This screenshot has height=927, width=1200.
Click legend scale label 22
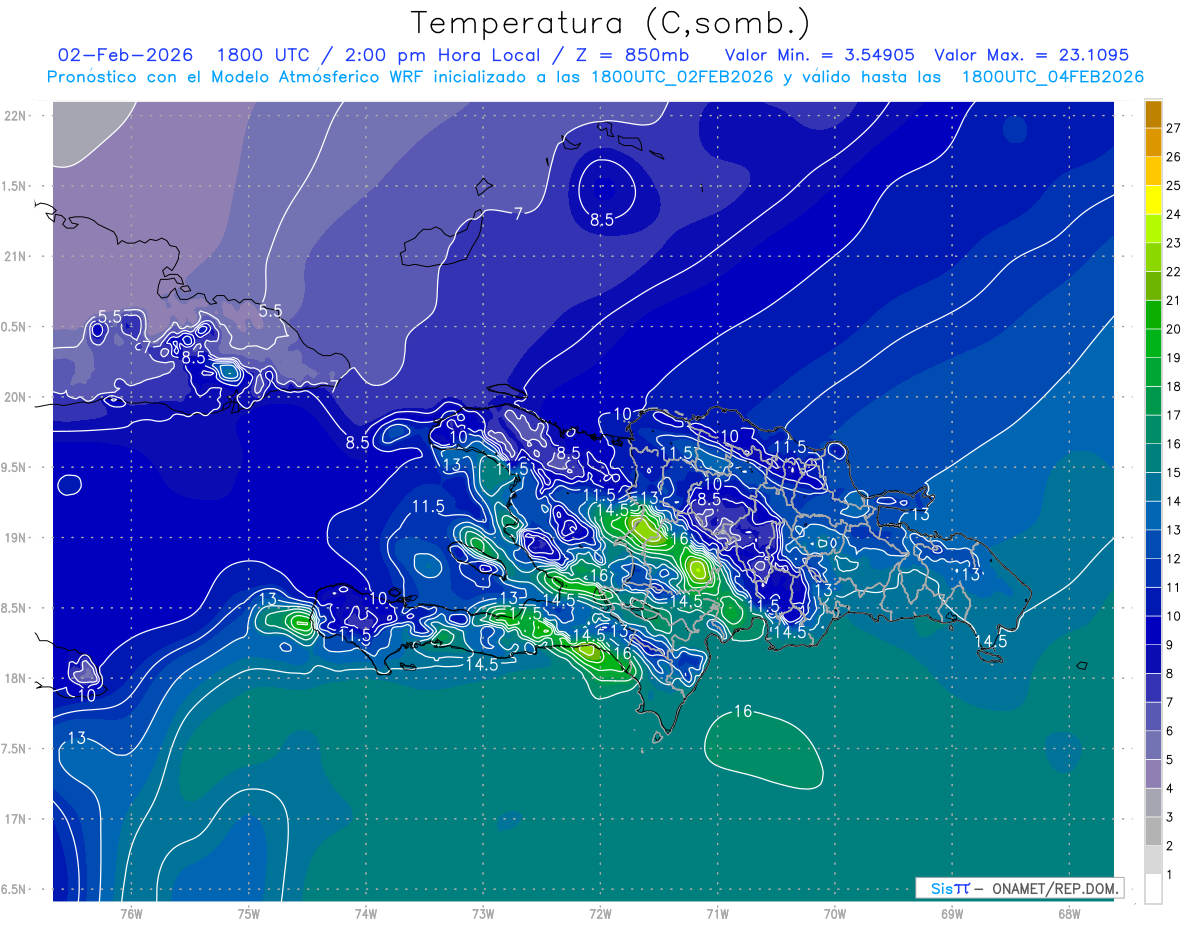pos(1173,272)
